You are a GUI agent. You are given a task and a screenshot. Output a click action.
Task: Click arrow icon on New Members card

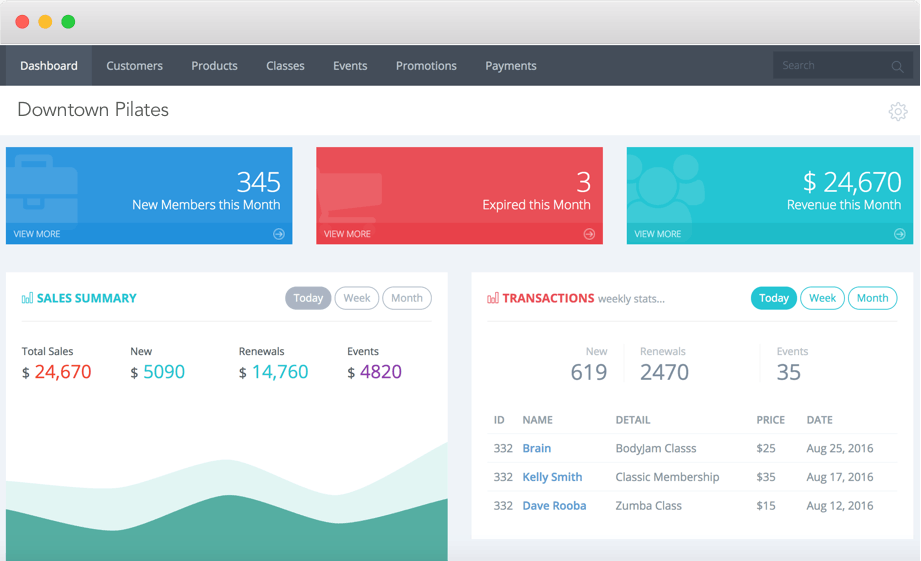click(x=279, y=234)
